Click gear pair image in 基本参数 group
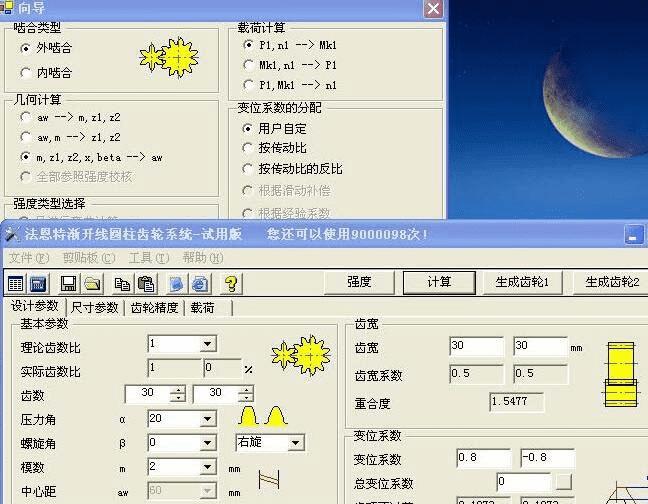 tap(301, 355)
